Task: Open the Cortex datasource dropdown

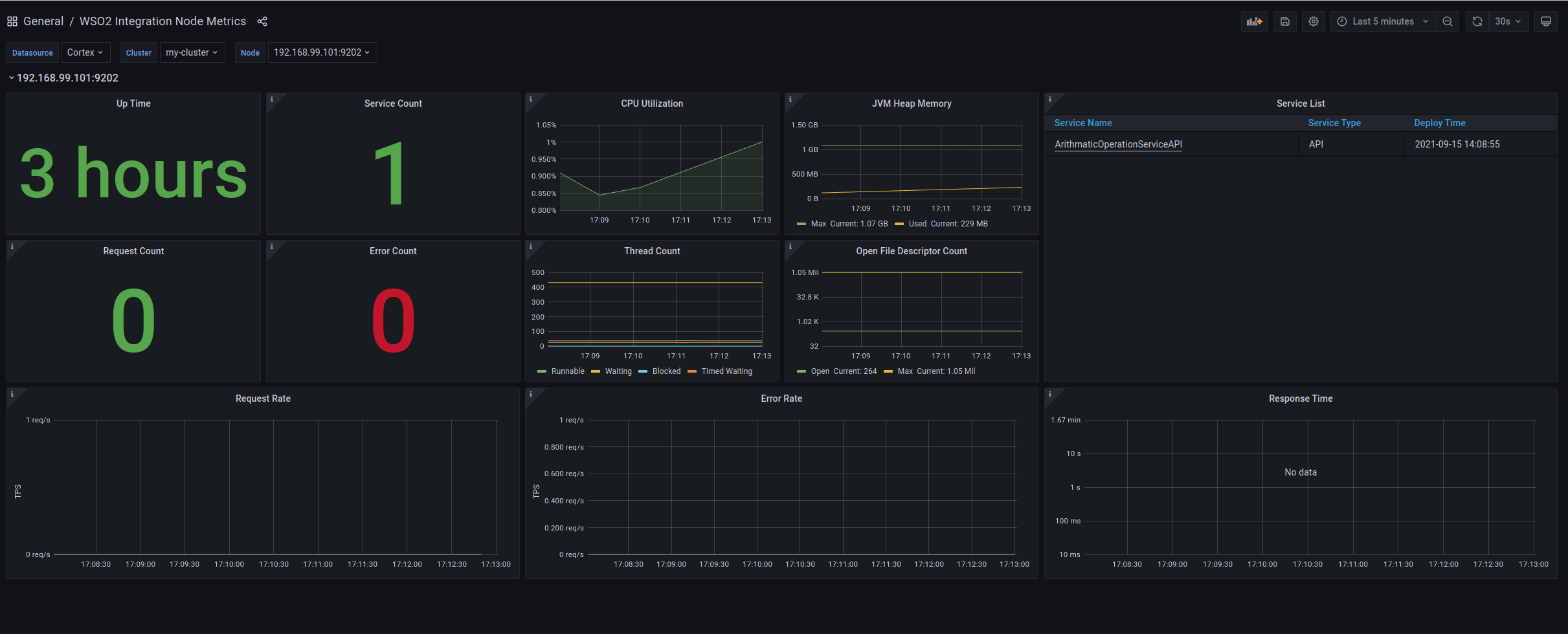Action: click(x=85, y=52)
